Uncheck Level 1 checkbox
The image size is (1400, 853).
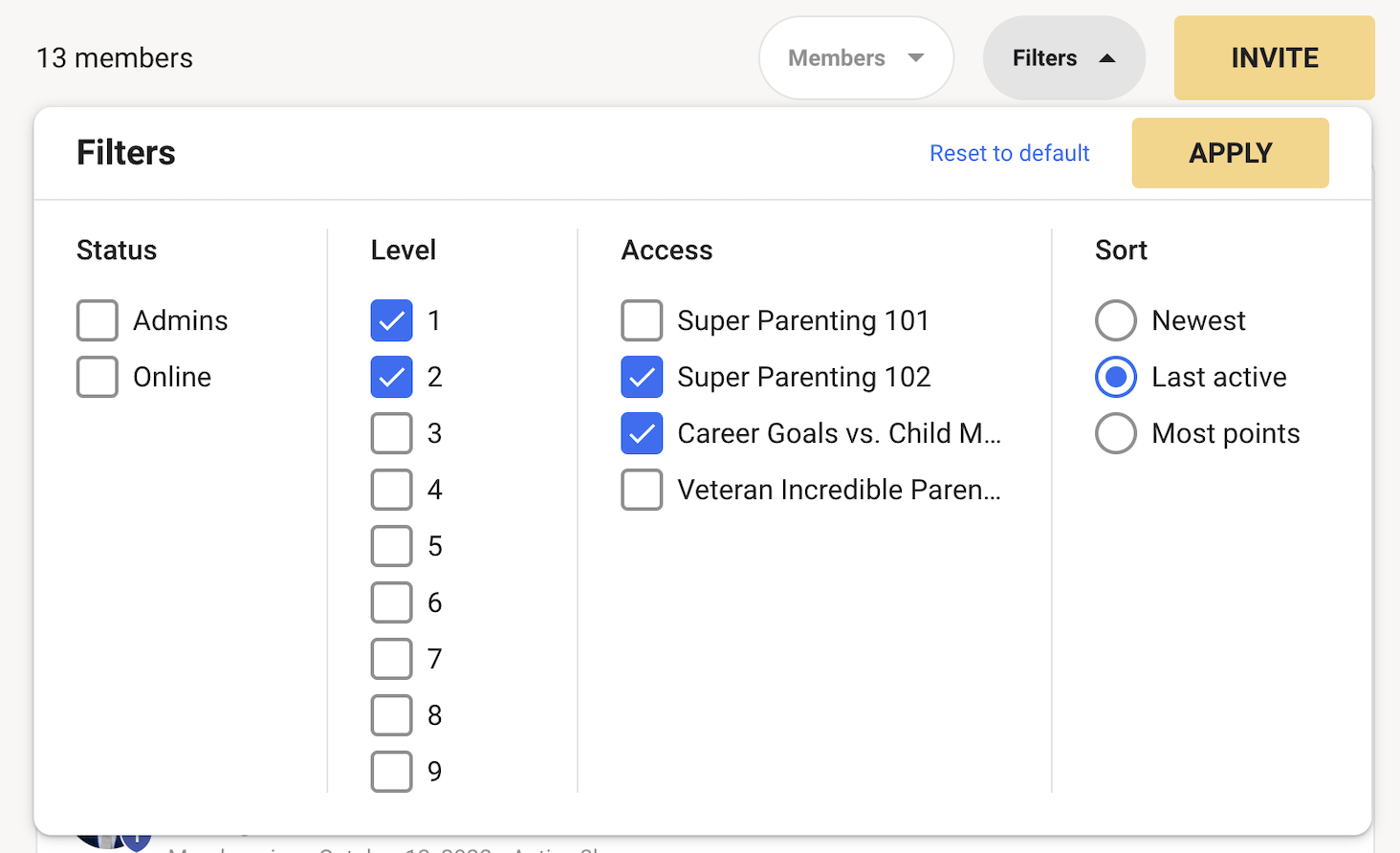392,320
